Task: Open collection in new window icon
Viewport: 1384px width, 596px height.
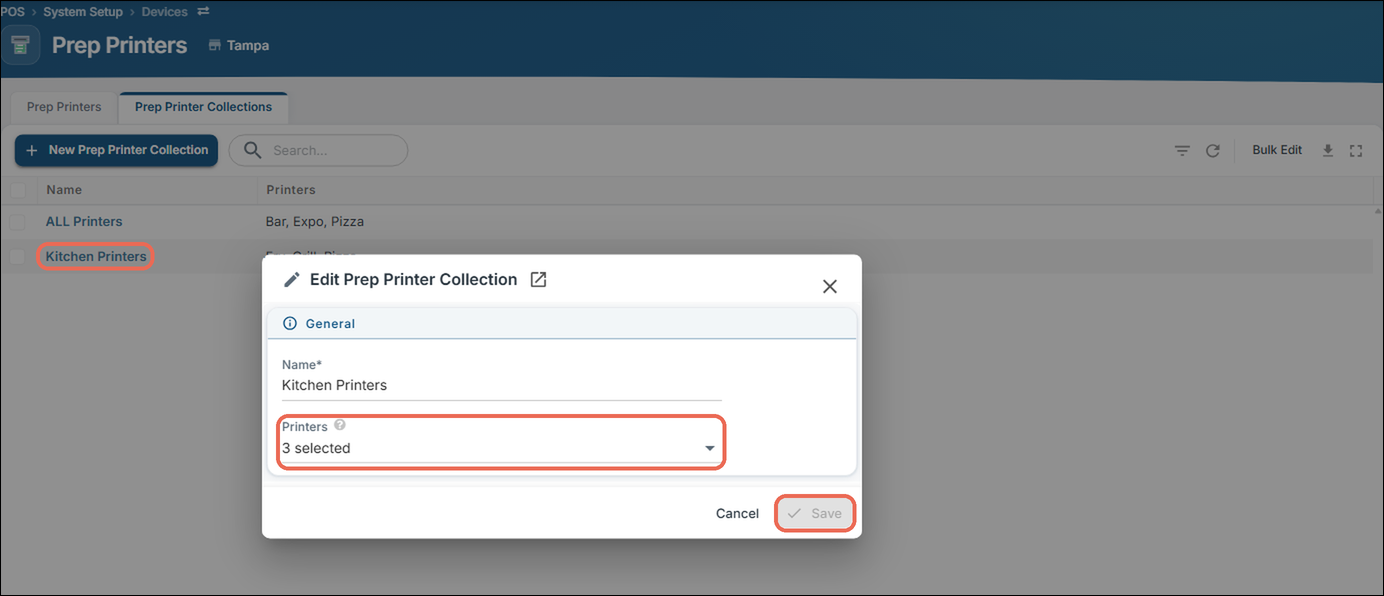Action: (538, 280)
